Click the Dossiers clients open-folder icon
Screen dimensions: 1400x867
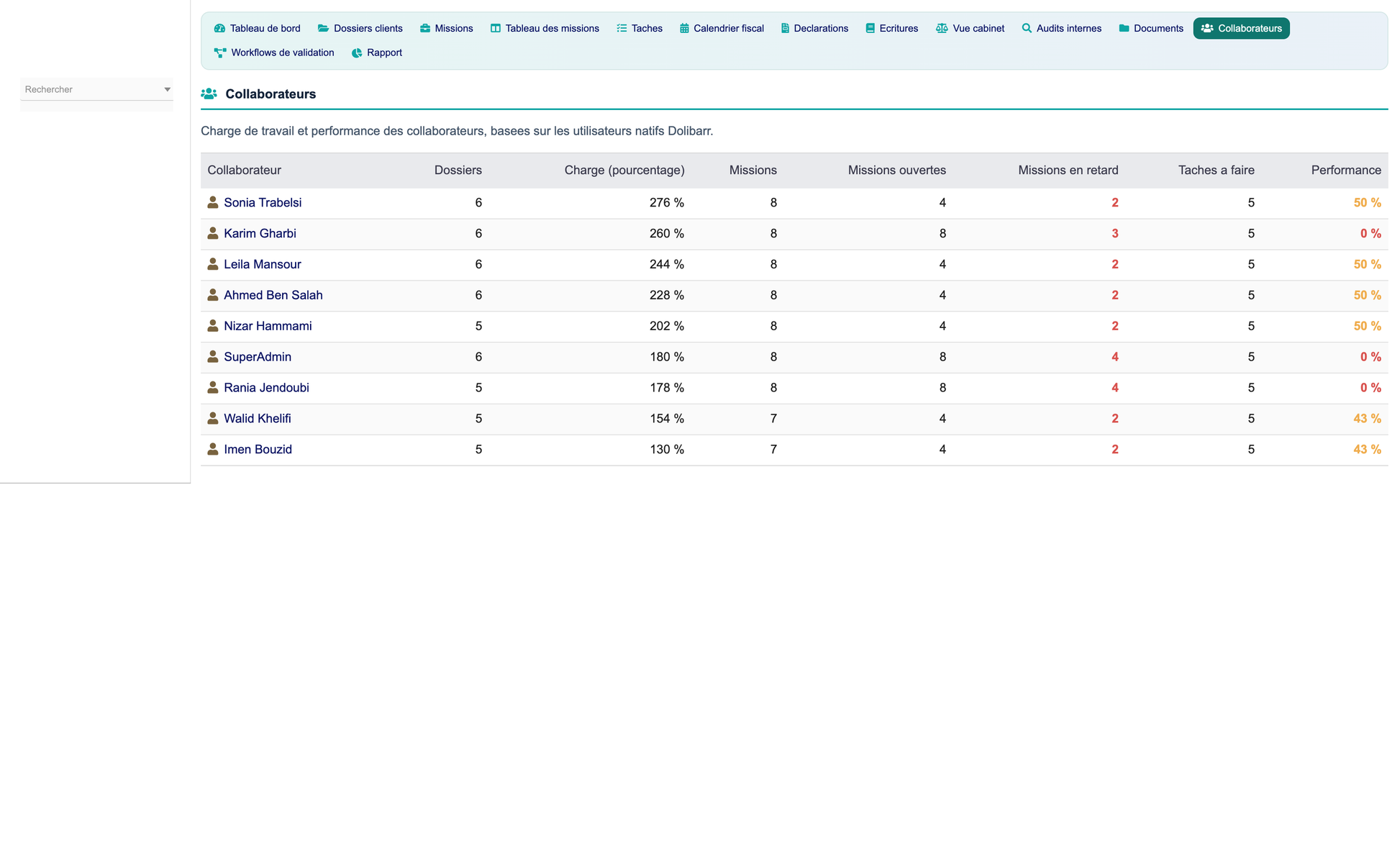(323, 29)
